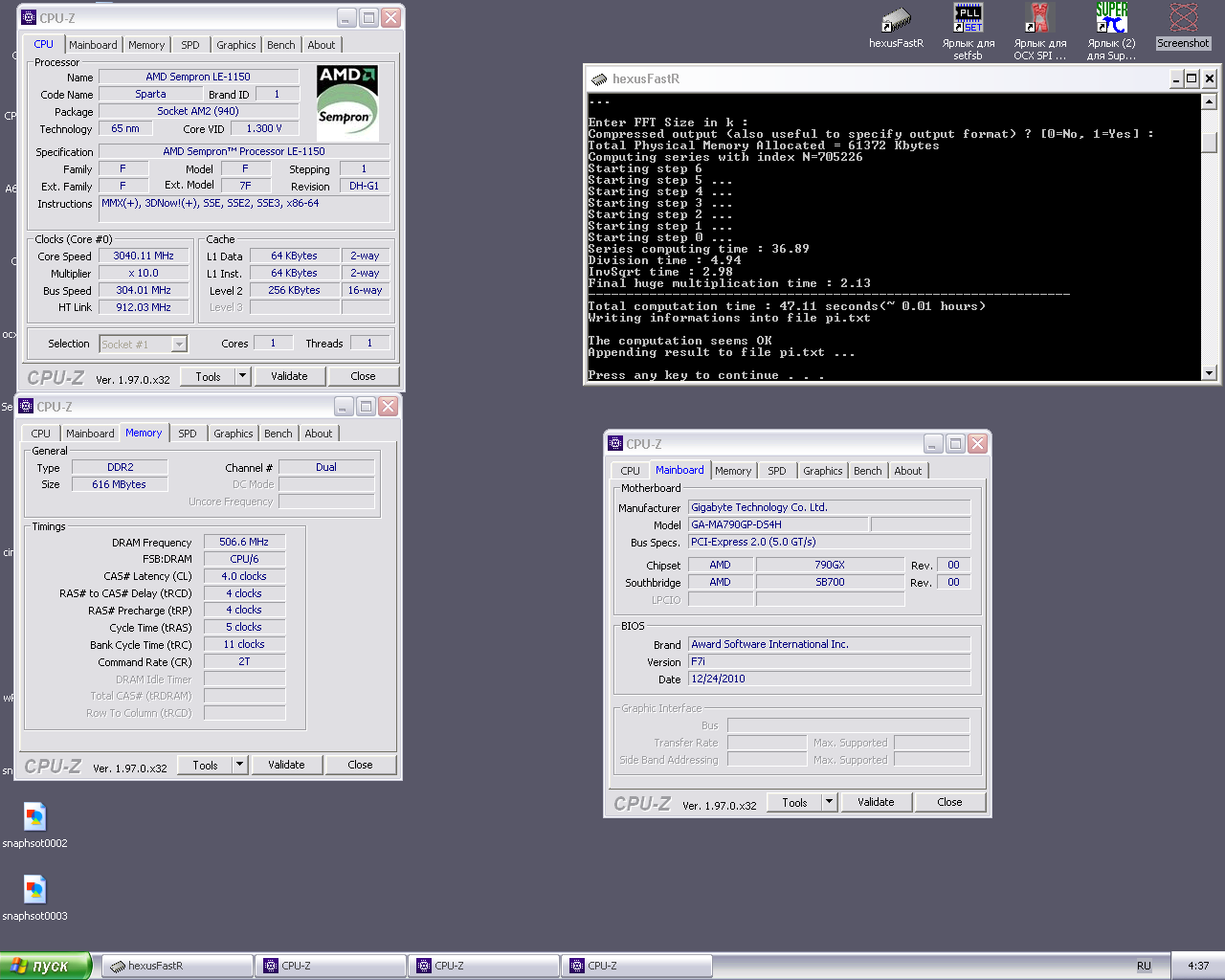The image size is (1225, 980).
Task: Open Tools dropdown arrow in CPU-Z CPU window
Action: [242, 376]
